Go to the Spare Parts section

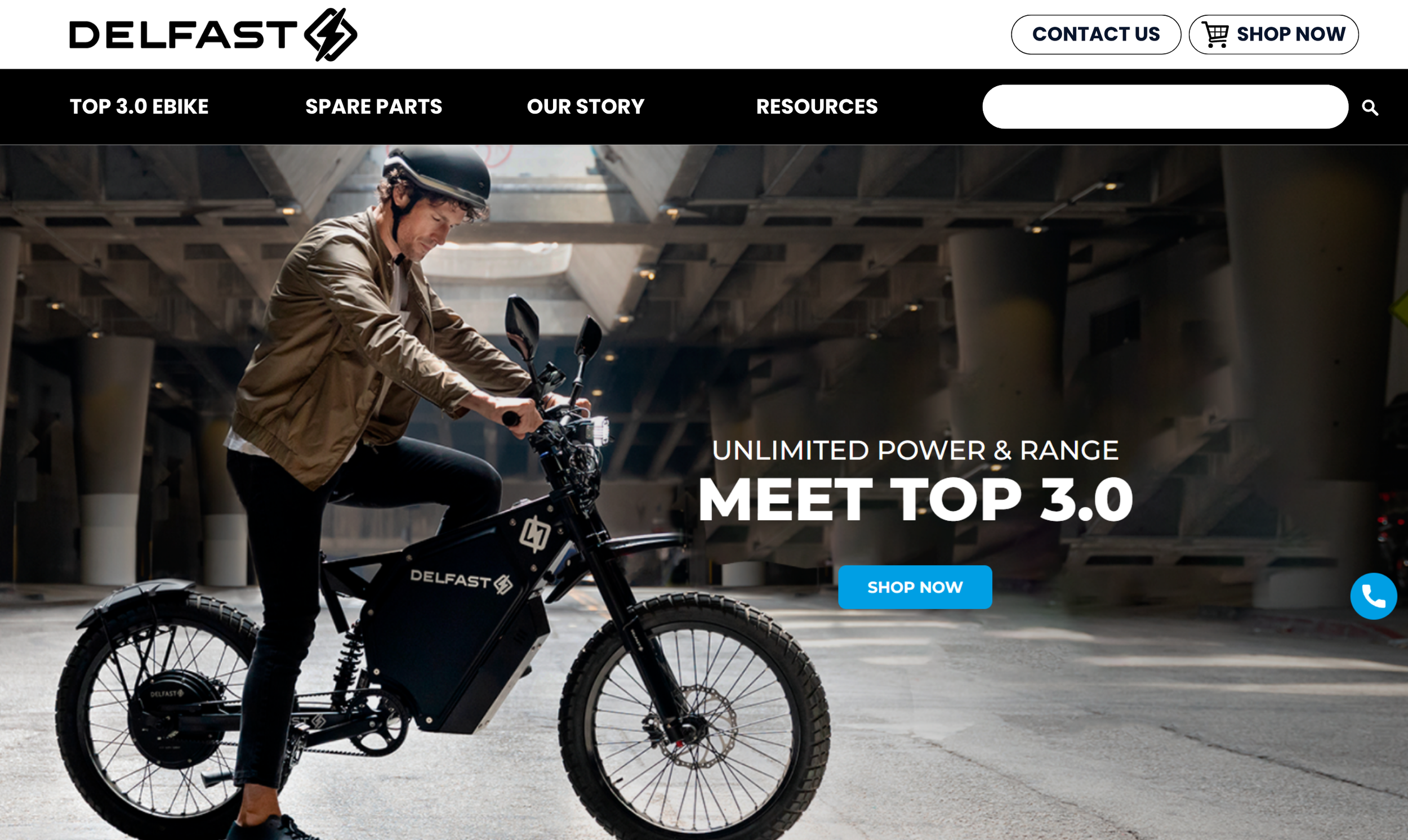(373, 106)
